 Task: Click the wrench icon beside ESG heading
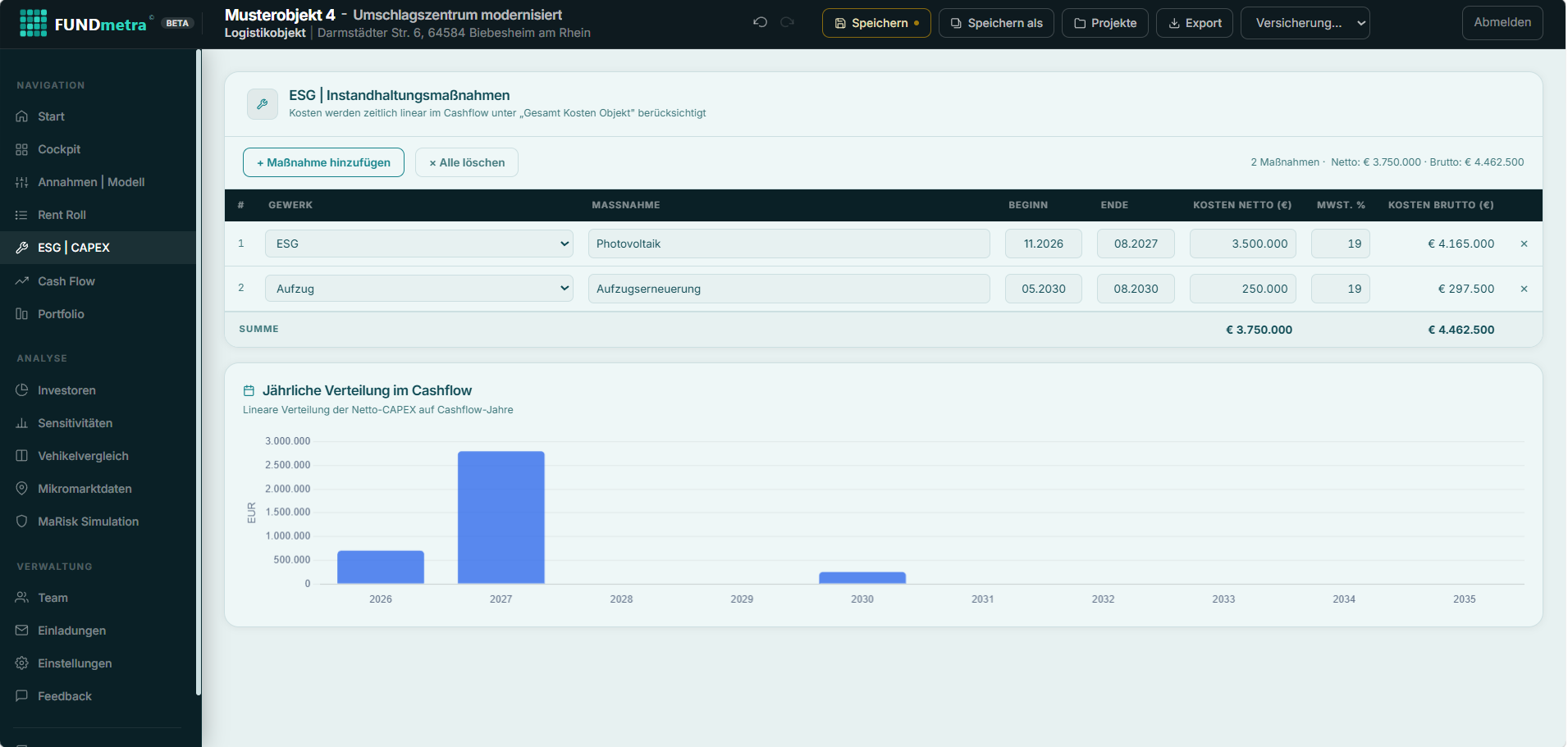click(x=263, y=104)
